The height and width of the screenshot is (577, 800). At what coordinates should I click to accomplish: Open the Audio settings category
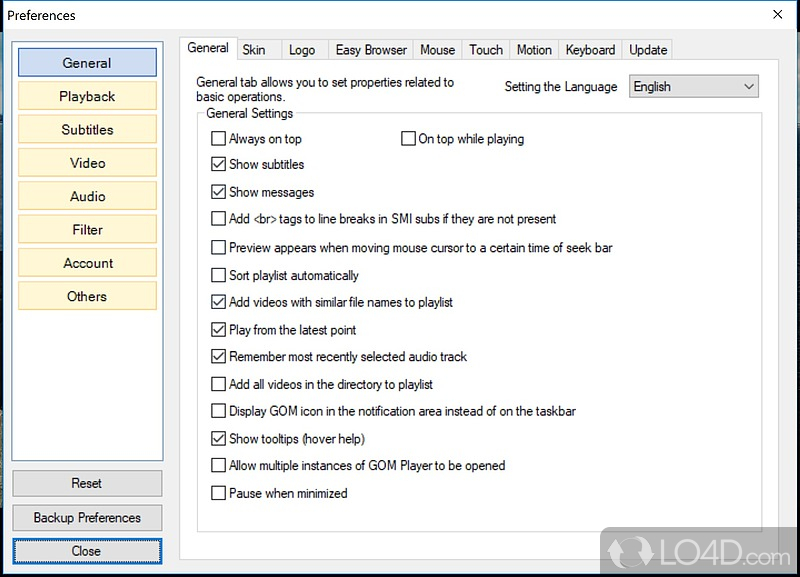point(87,197)
